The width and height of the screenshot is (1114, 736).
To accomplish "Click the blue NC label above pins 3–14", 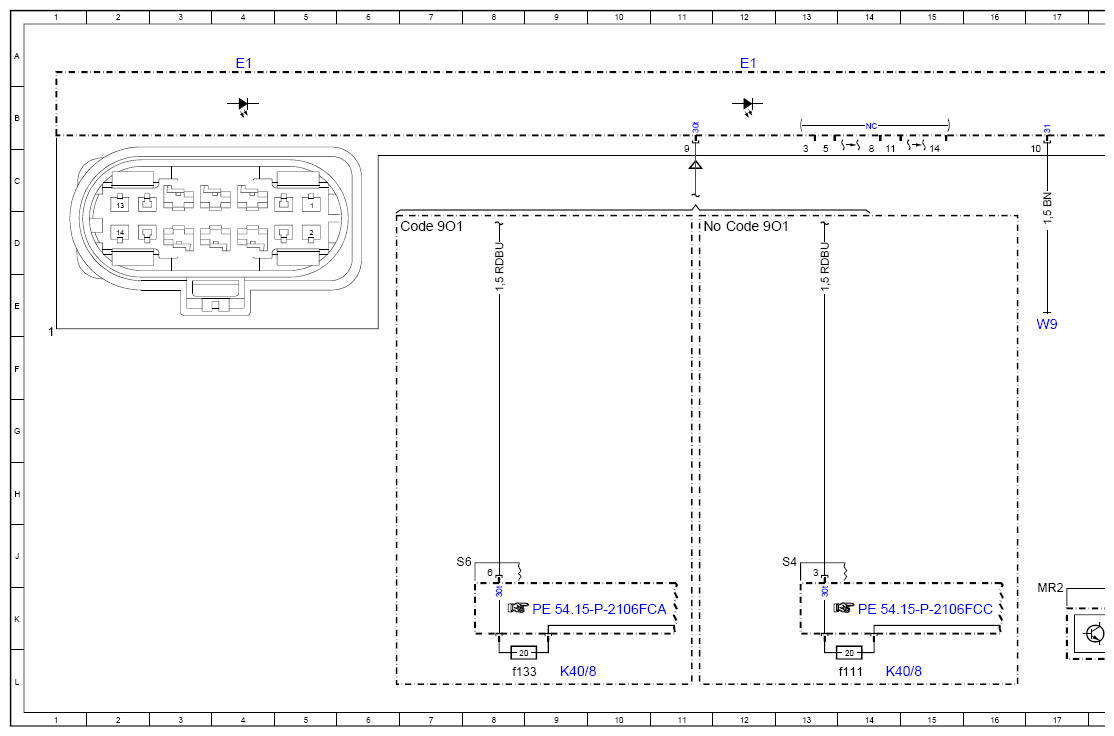I will click(x=871, y=126).
